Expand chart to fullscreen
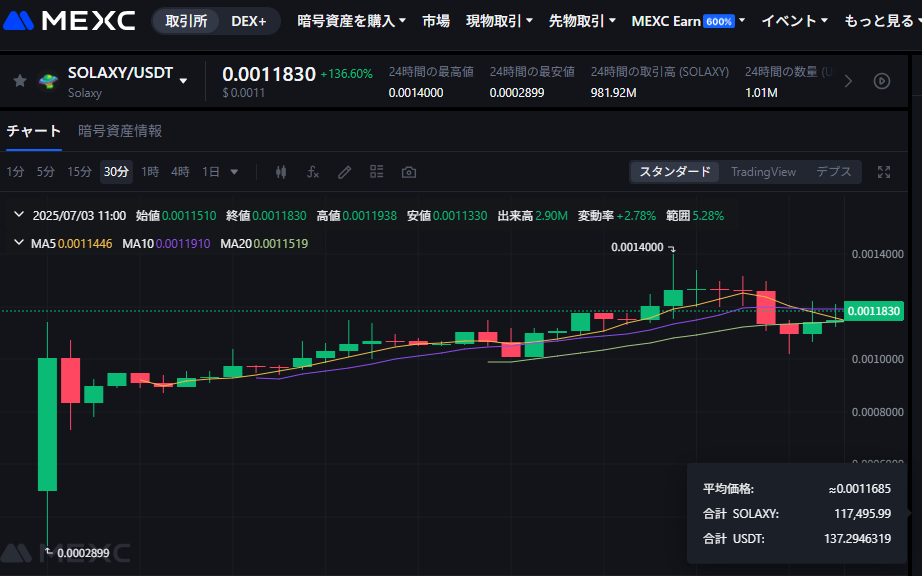The image size is (922, 576). click(x=883, y=172)
